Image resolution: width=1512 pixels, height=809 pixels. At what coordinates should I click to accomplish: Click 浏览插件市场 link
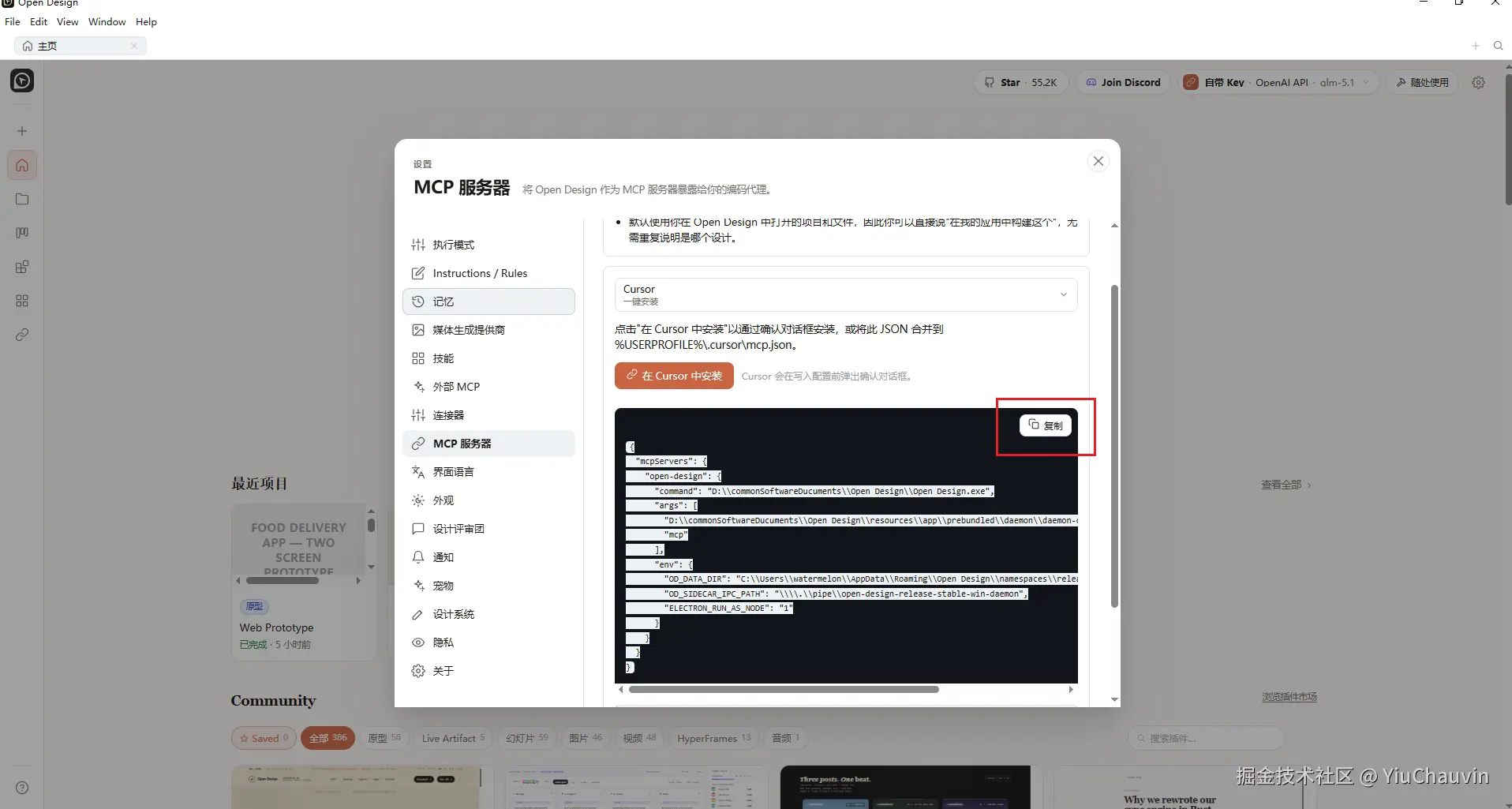click(x=1289, y=697)
